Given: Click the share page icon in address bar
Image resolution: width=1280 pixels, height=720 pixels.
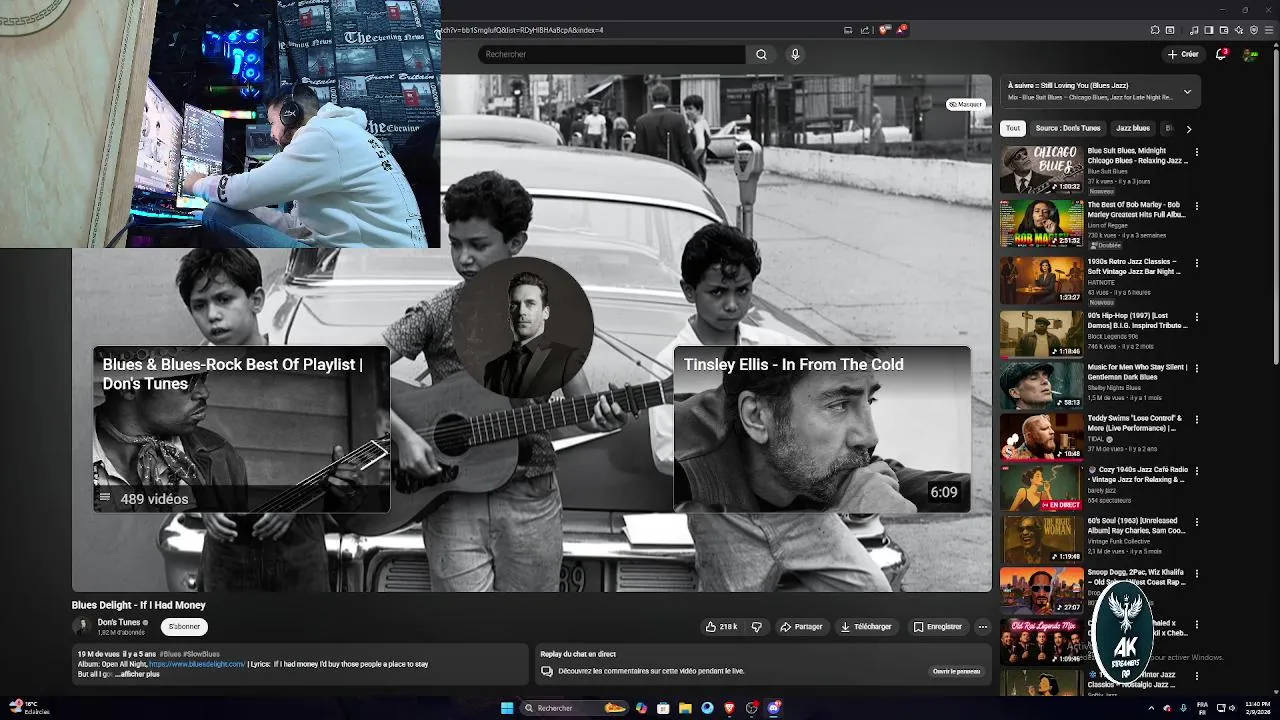Looking at the screenshot, I should [865, 30].
